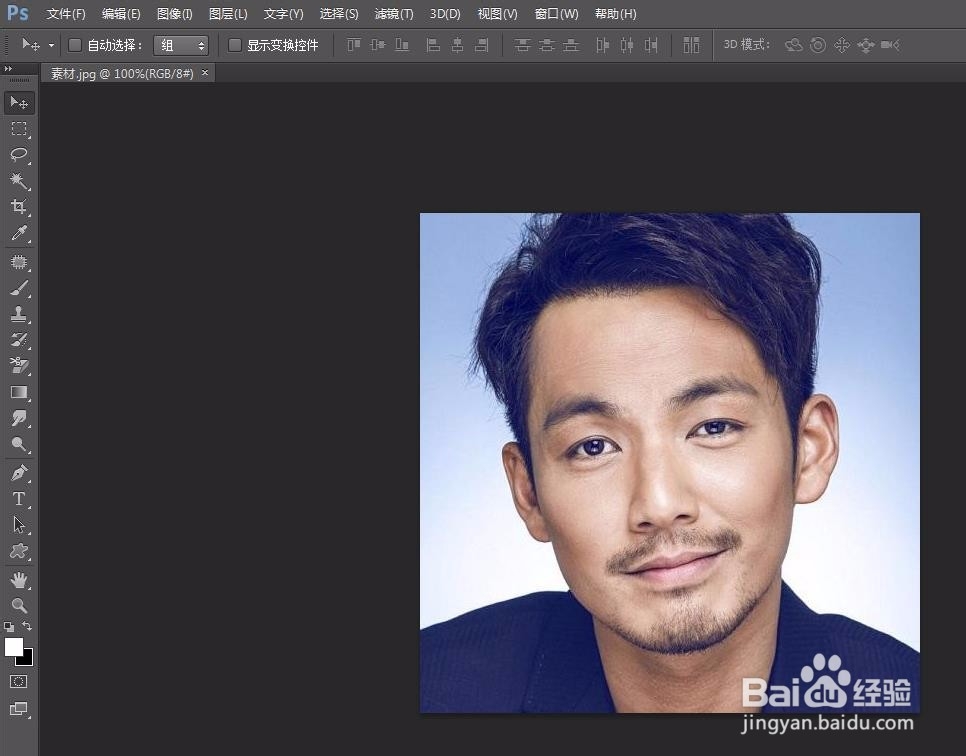Open the 图像(I) menu
This screenshot has width=966, height=756.
tap(174, 14)
